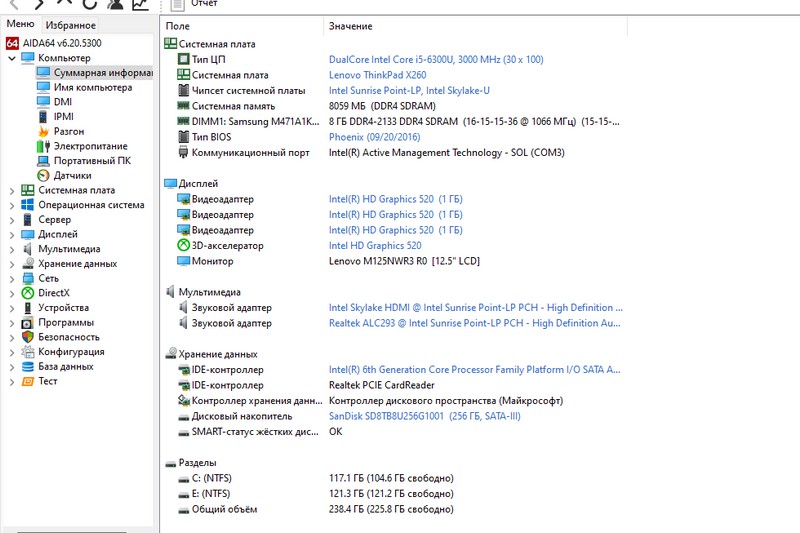The image size is (800, 533).
Task: Click the graph chart toolbar icon
Action: 140,4
